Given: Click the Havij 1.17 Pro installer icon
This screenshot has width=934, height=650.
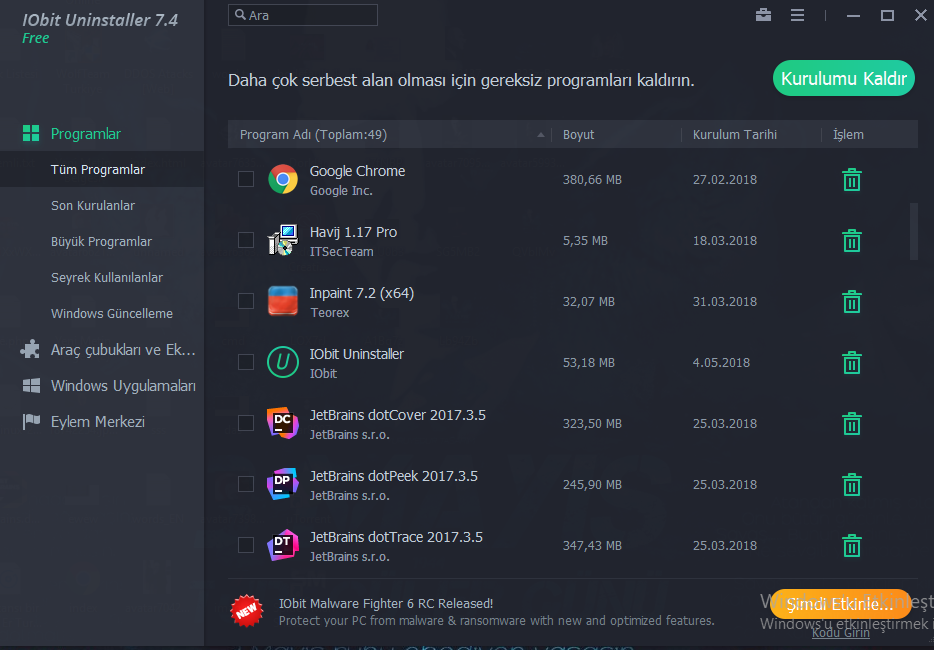Looking at the screenshot, I should [x=283, y=240].
